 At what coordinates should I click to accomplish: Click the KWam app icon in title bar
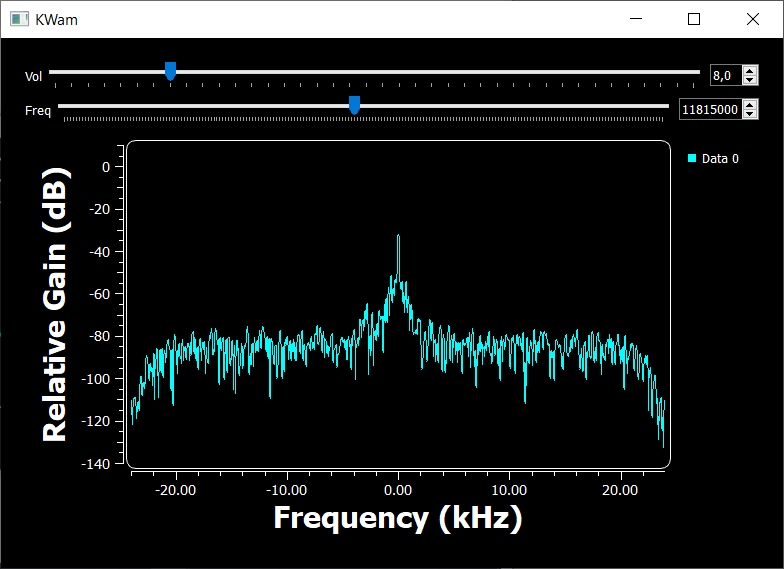(18, 19)
